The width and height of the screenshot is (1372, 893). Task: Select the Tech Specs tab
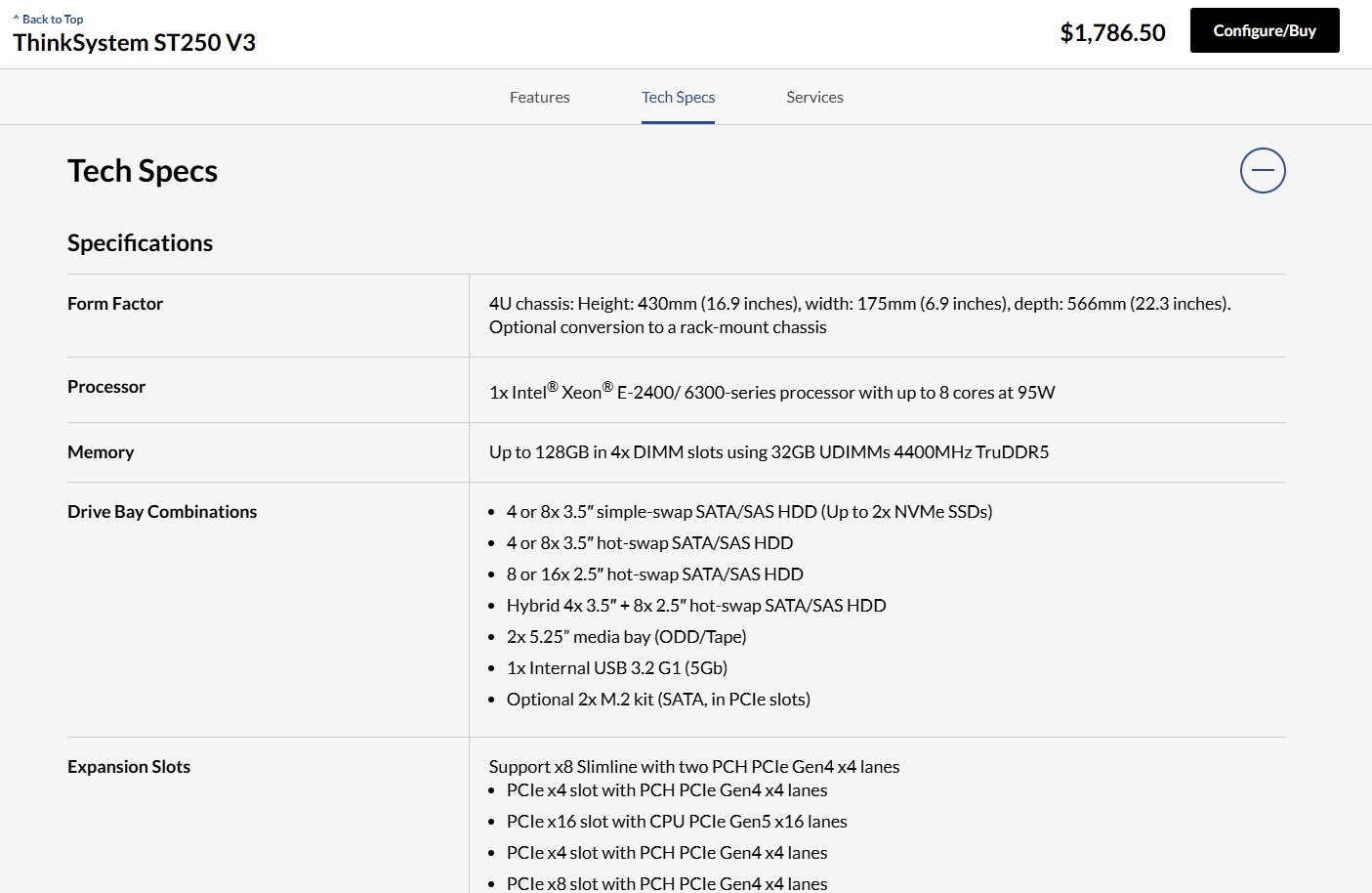point(678,97)
